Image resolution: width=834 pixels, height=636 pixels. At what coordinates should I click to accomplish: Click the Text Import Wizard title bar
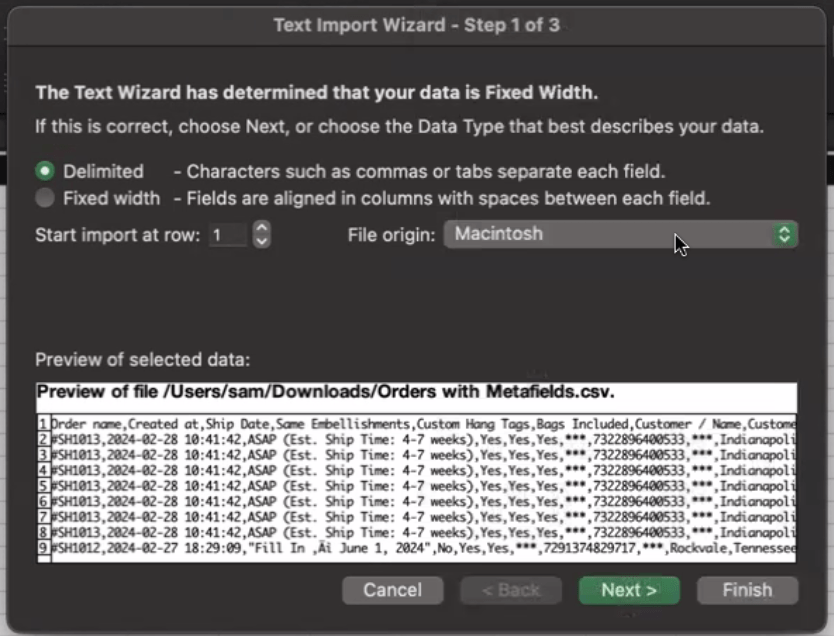click(417, 25)
